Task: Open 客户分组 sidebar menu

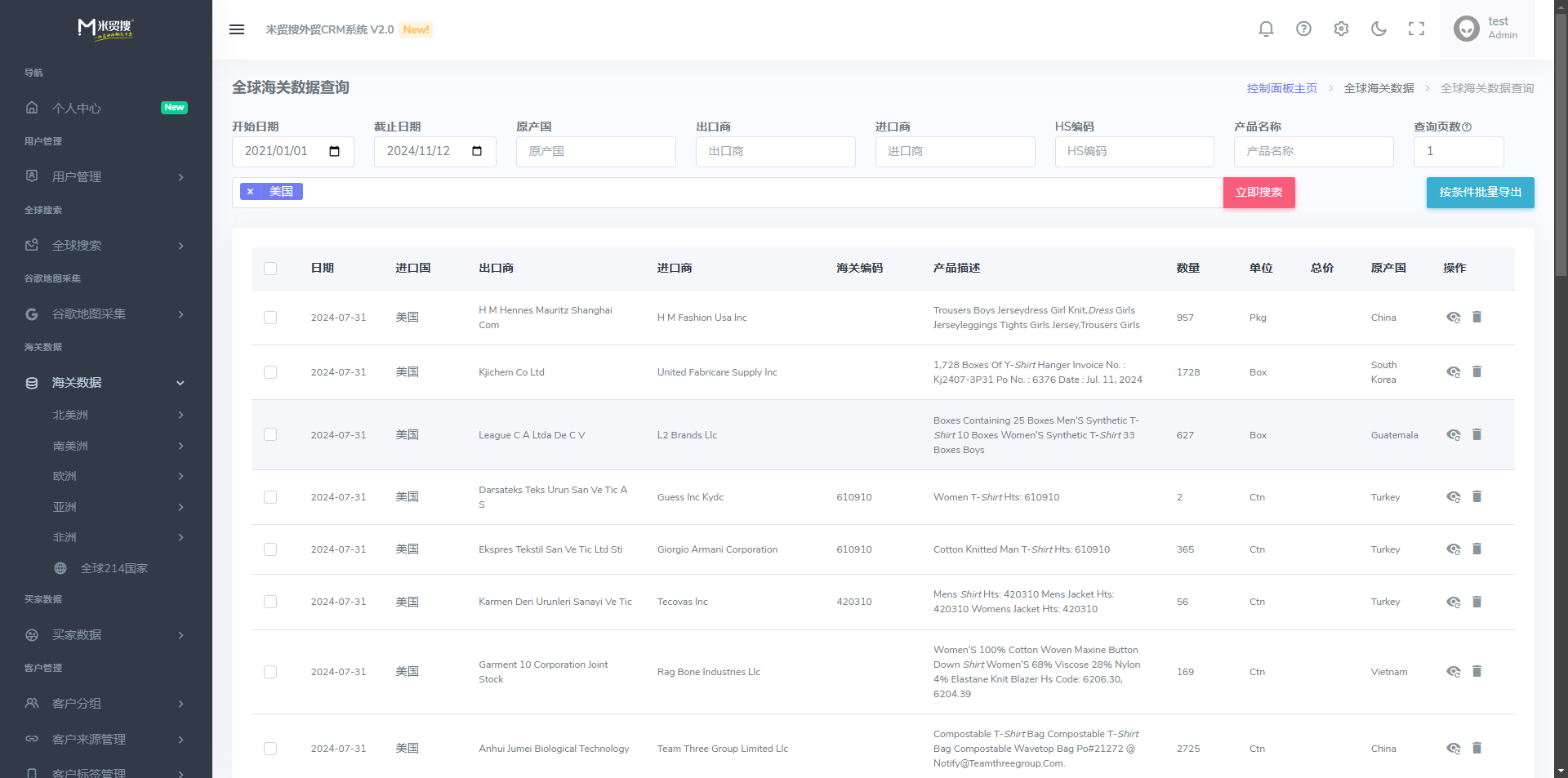Action: tap(106, 703)
